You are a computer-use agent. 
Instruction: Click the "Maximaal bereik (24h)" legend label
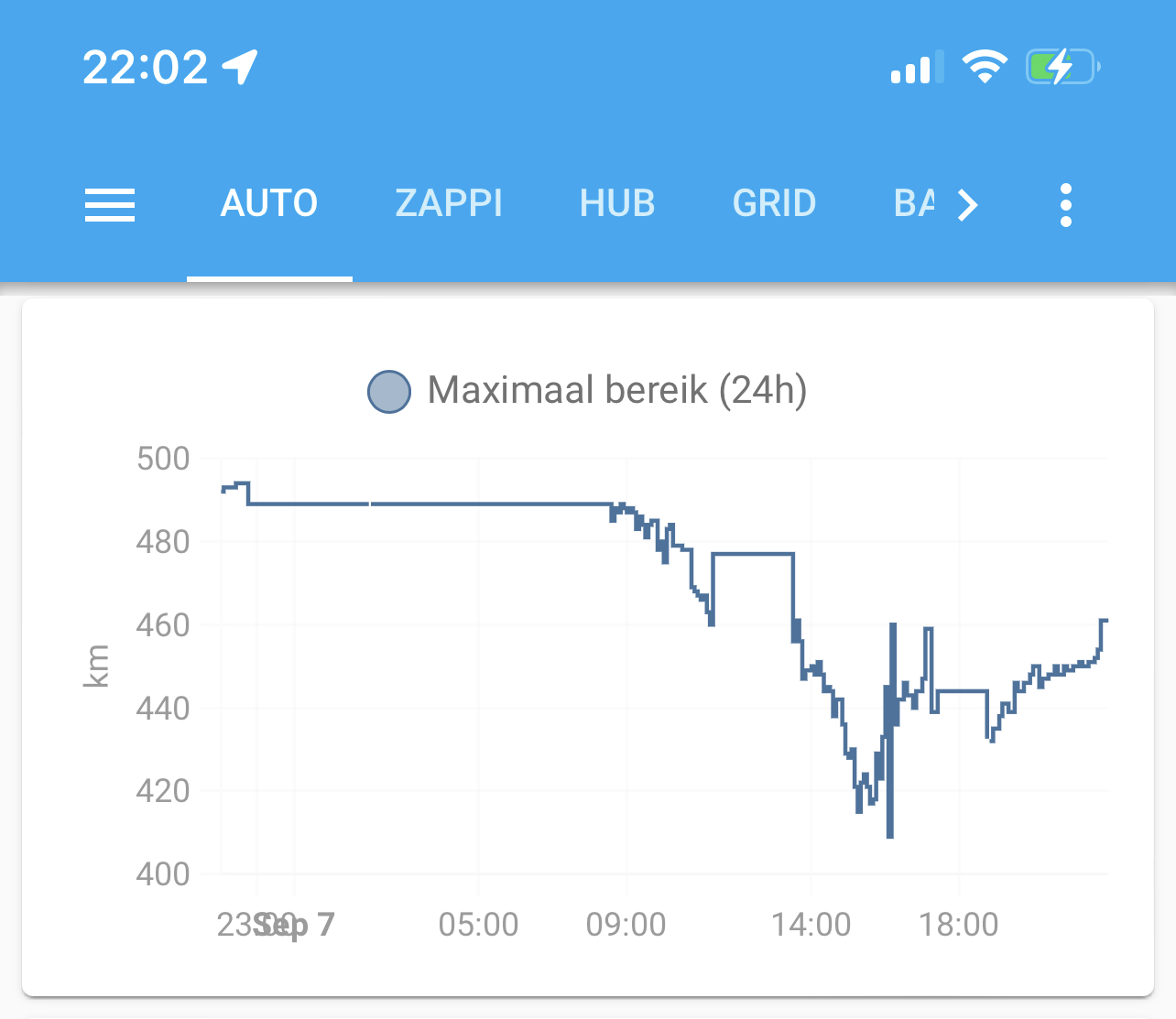[616, 390]
